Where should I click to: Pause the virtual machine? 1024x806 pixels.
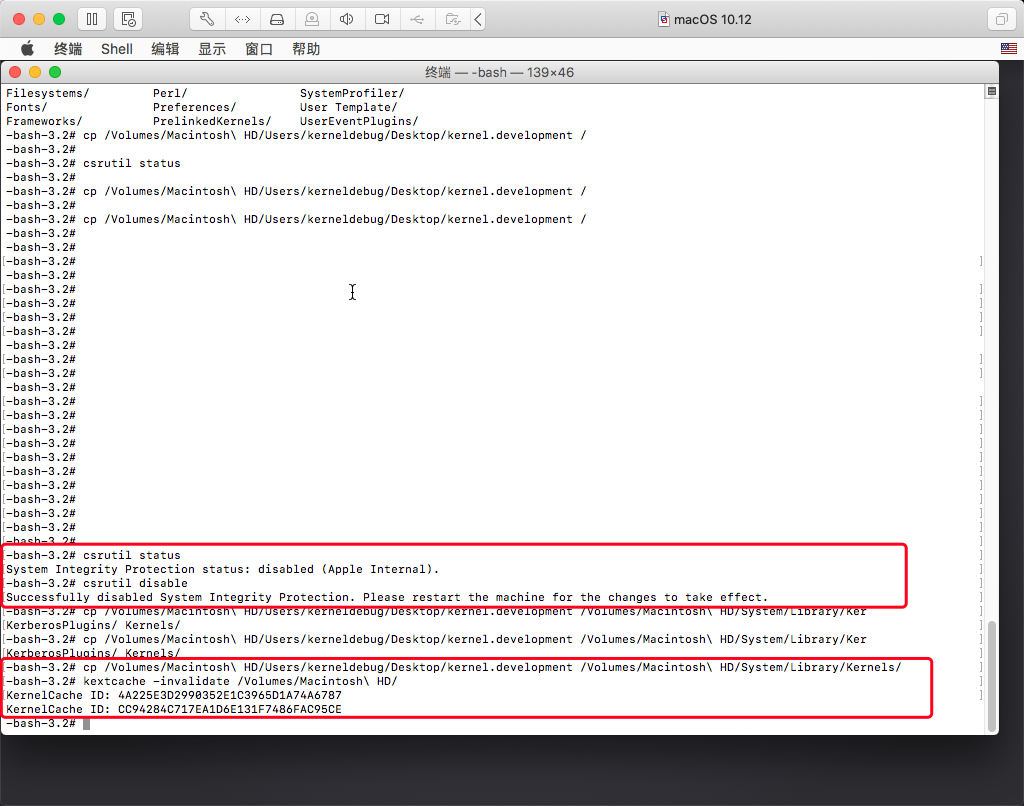tap(92, 20)
